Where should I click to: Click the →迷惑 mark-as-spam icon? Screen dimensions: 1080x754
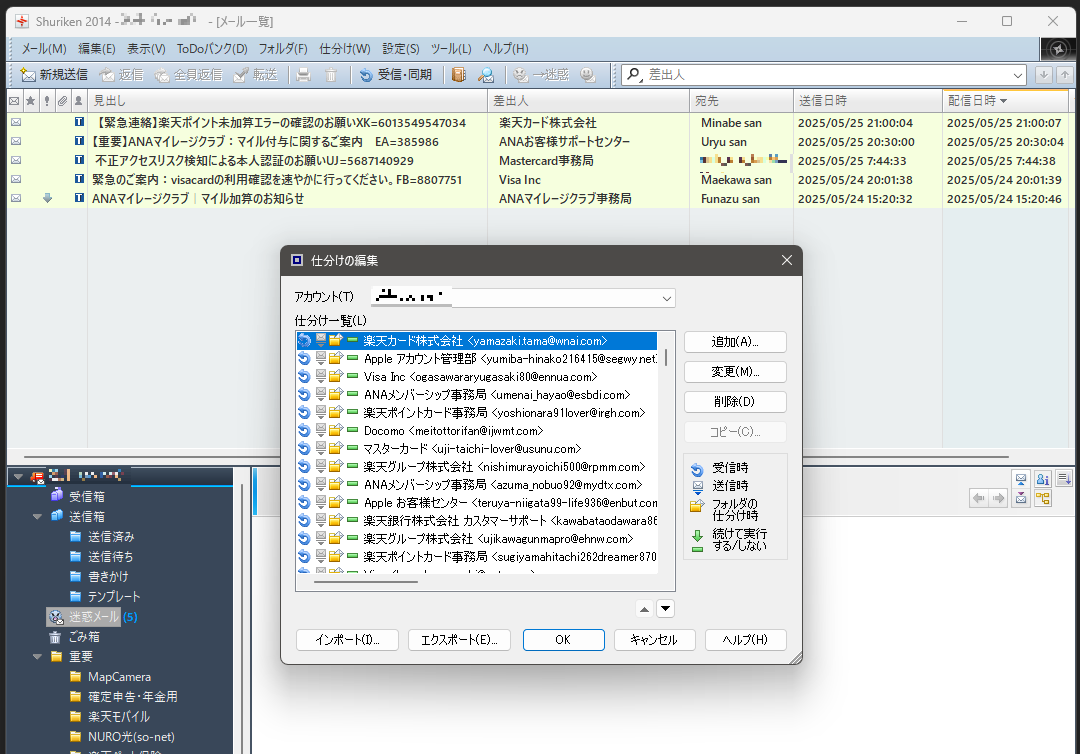click(x=541, y=74)
